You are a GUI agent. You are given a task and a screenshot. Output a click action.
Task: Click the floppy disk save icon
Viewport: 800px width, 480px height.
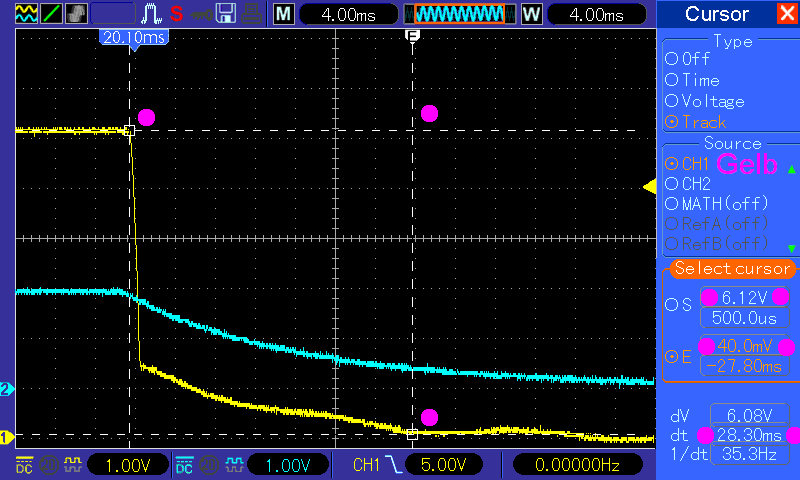226,14
